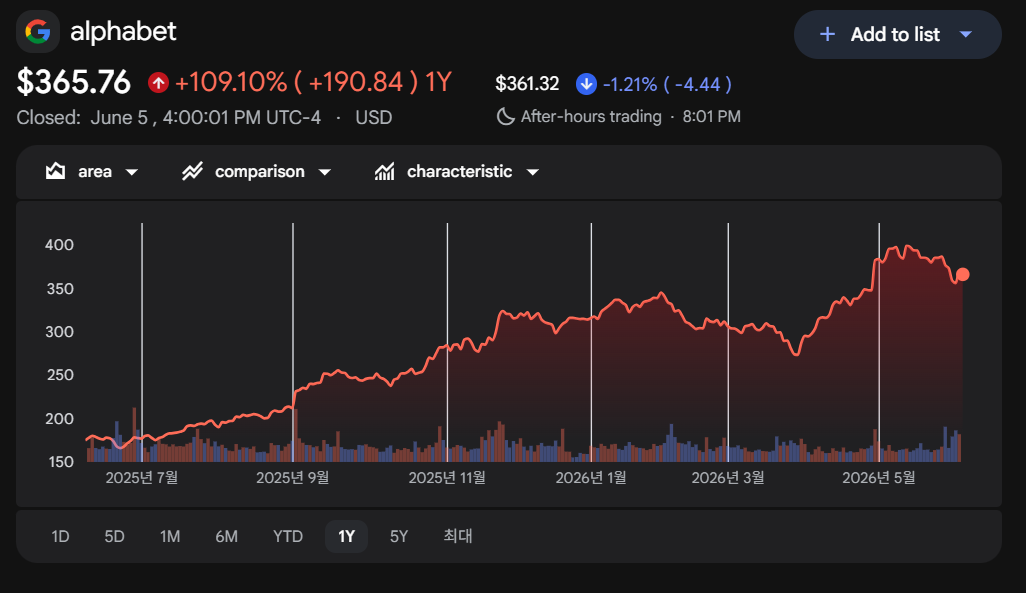This screenshot has width=1026, height=593.
Task: Click the +109.10% one-year change text
Action: click(x=231, y=82)
